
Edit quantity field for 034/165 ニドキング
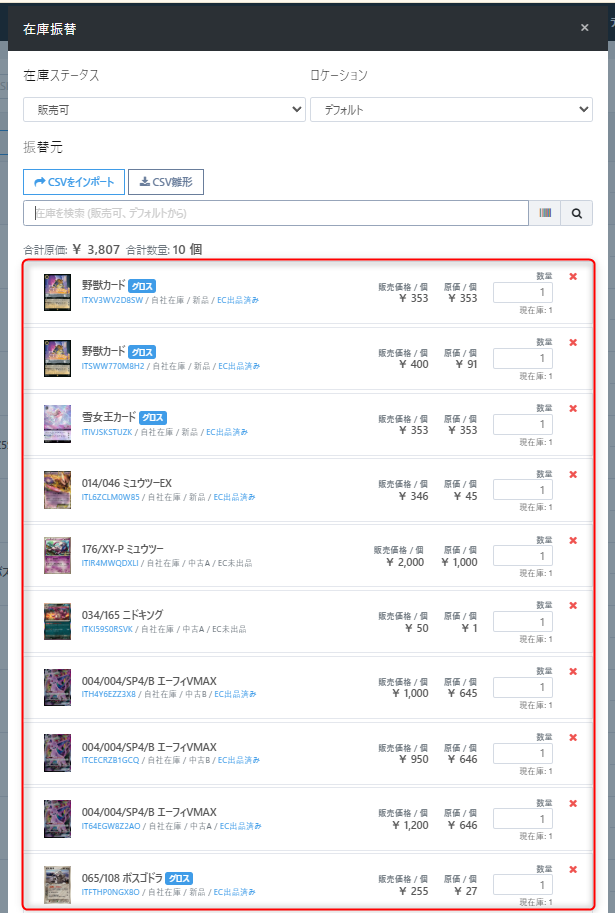(522, 622)
